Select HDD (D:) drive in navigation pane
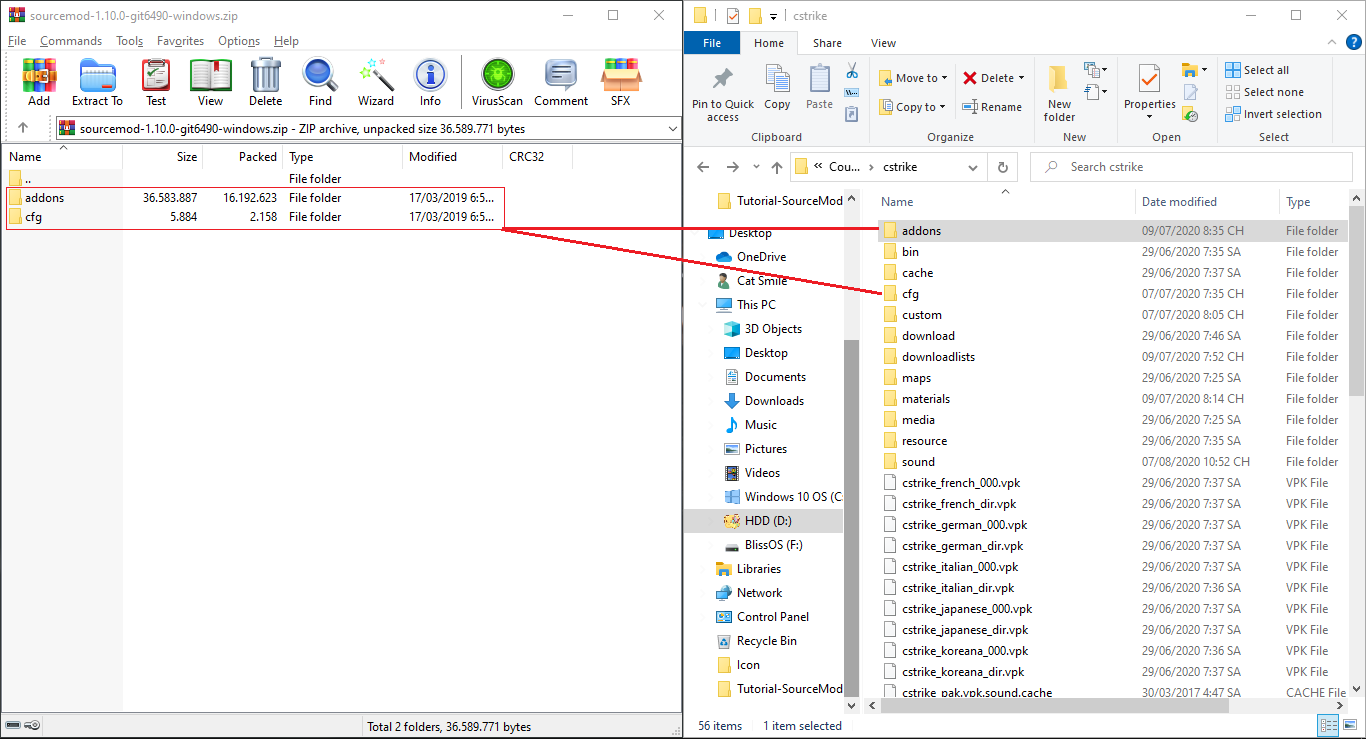This screenshot has width=1366, height=739. 764,521
